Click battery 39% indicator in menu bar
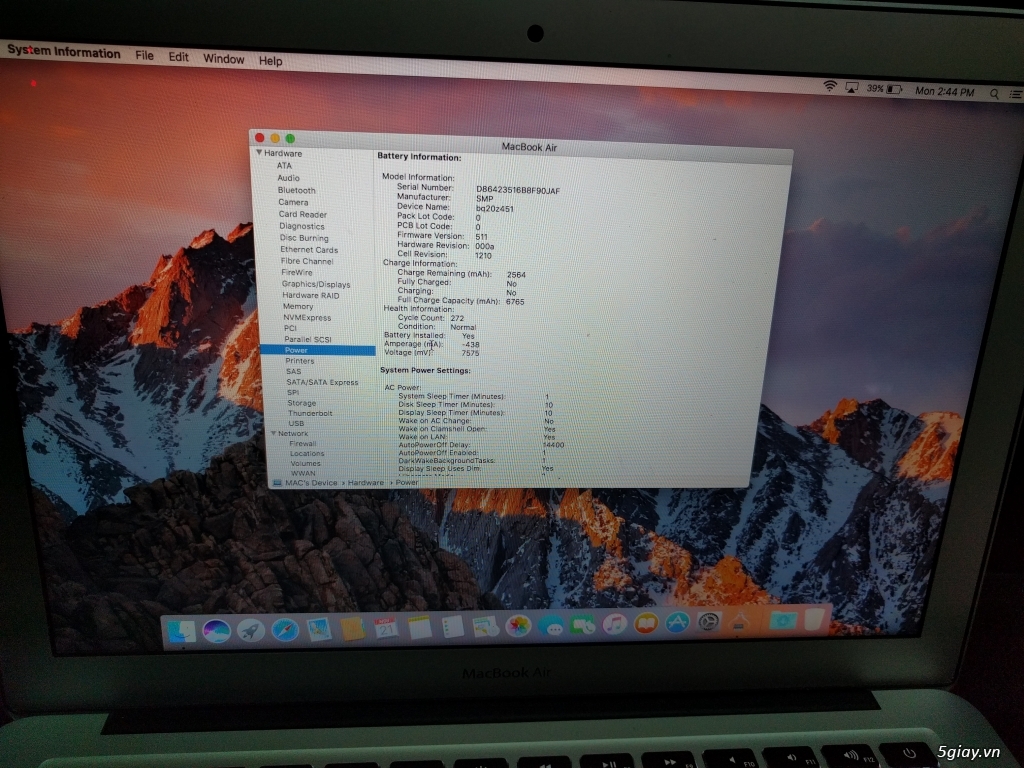Viewport: 1024px width, 768px height. (884, 89)
